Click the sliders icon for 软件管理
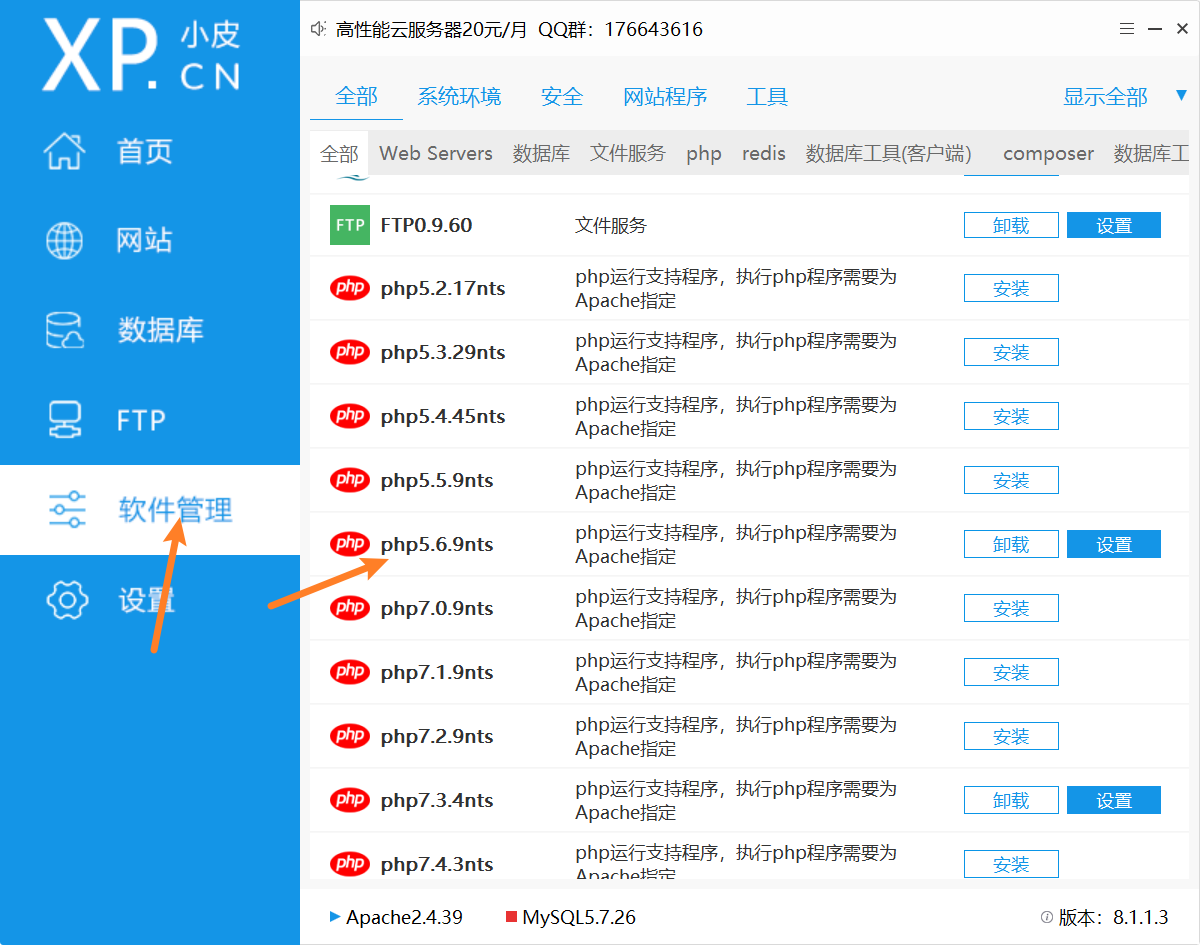This screenshot has width=1200, height=945. pyautogui.click(x=66, y=510)
